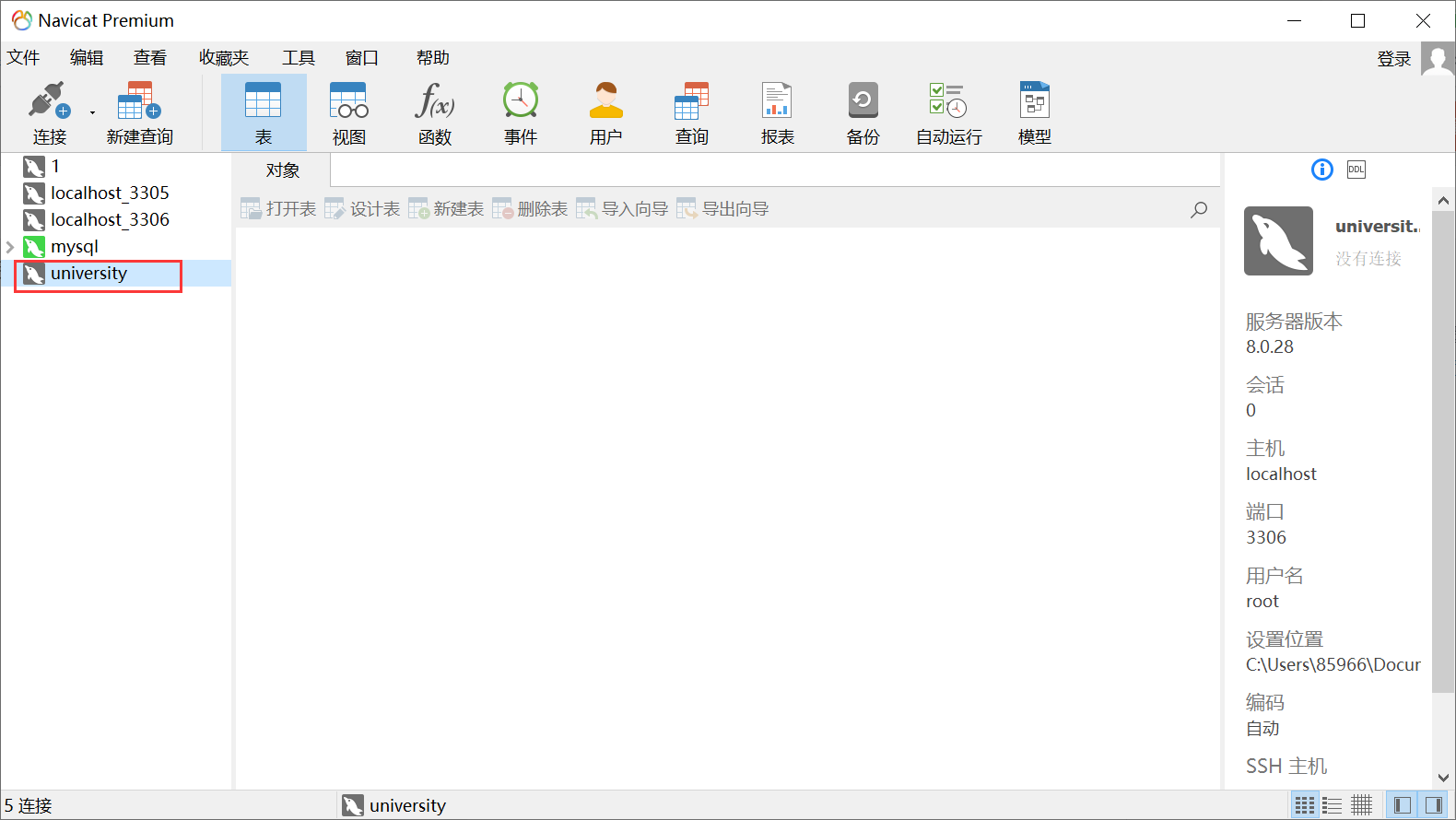Open the Event (事件) clock icon
1456x820 pixels.
pyautogui.click(x=521, y=100)
